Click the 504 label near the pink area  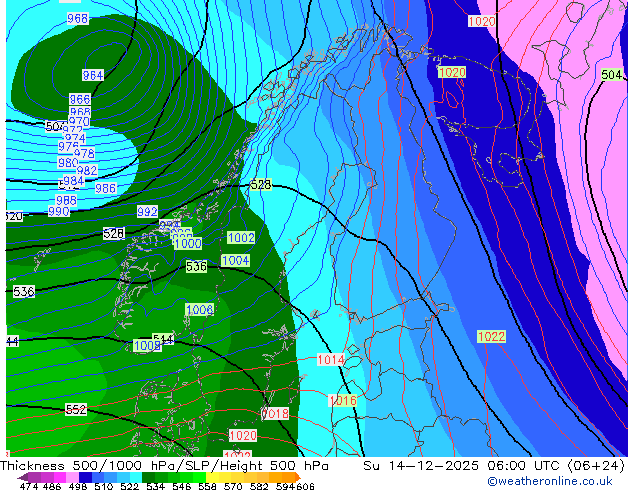[x=612, y=75]
